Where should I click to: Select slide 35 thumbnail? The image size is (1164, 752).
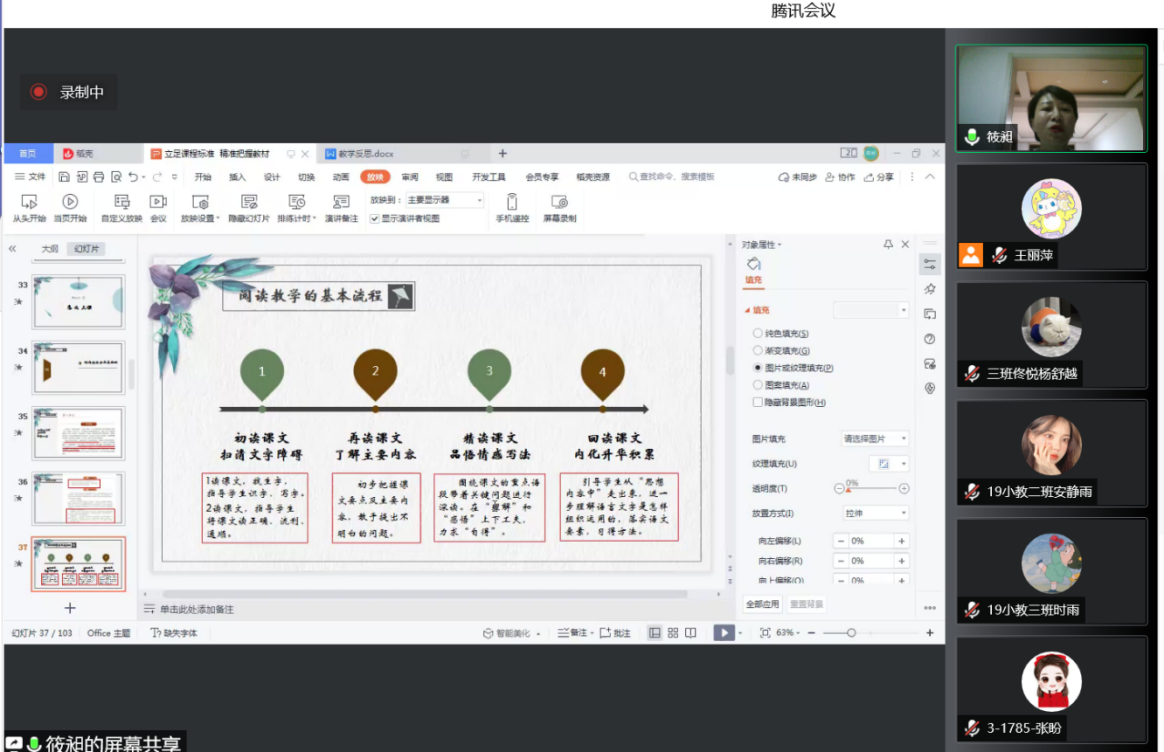78,433
